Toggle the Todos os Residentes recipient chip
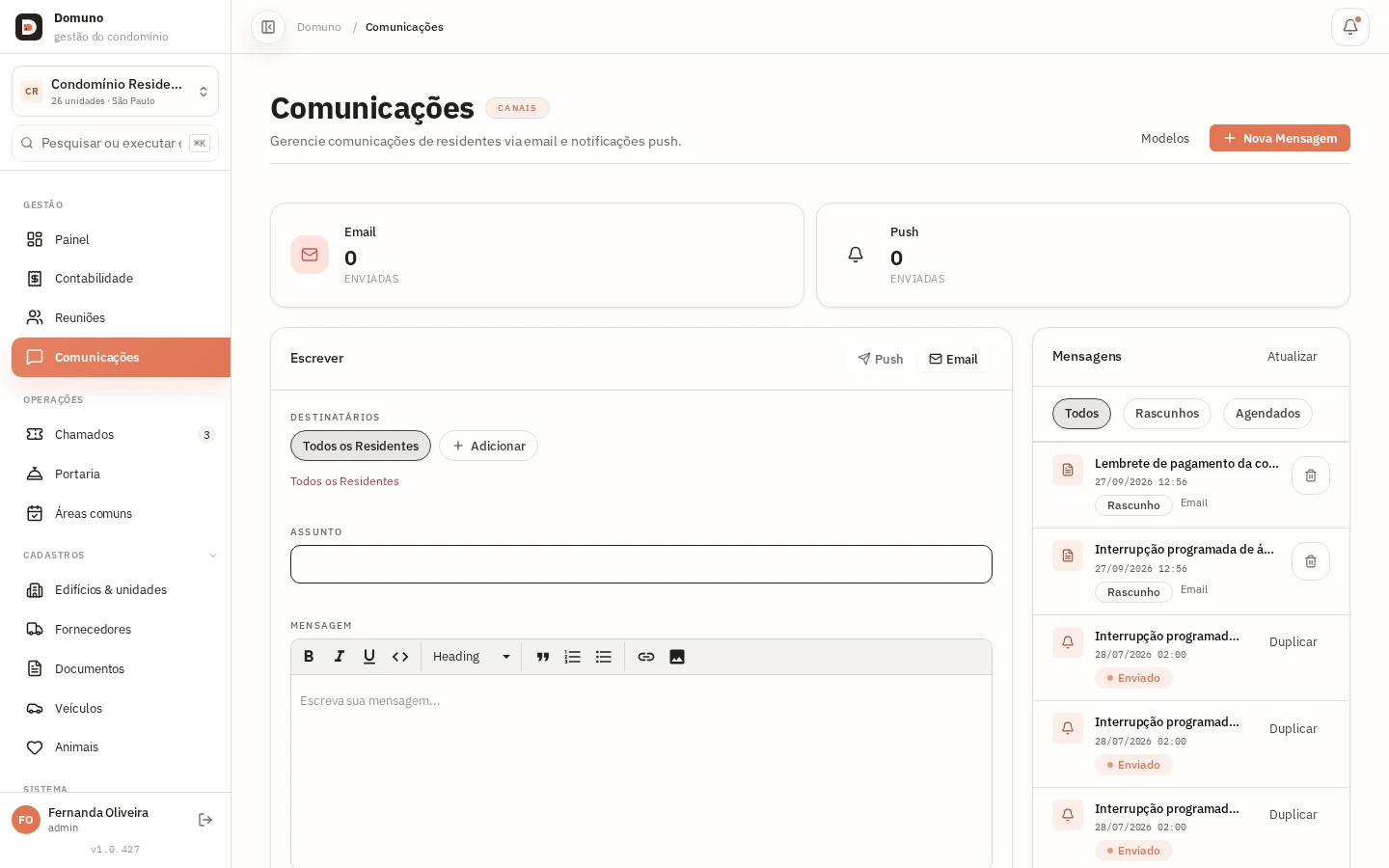The height and width of the screenshot is (868, 1389). tap(361, 446)
